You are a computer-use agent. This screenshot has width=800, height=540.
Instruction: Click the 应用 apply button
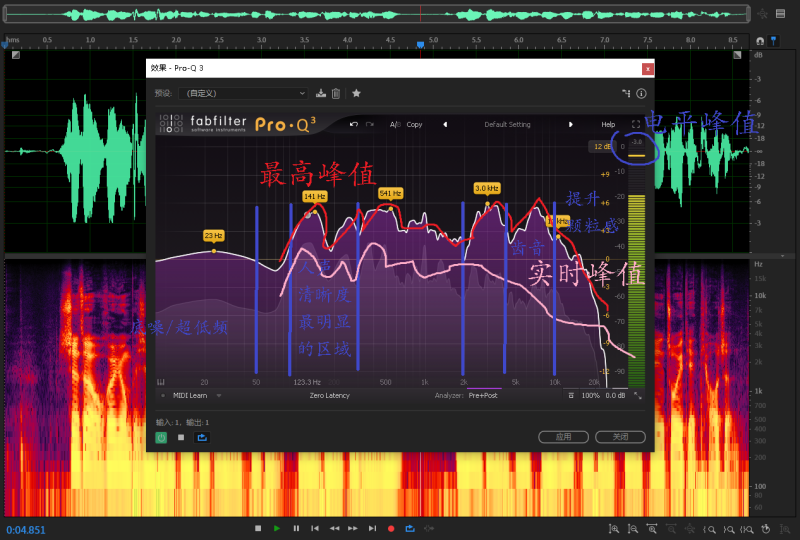coord(563,437)
